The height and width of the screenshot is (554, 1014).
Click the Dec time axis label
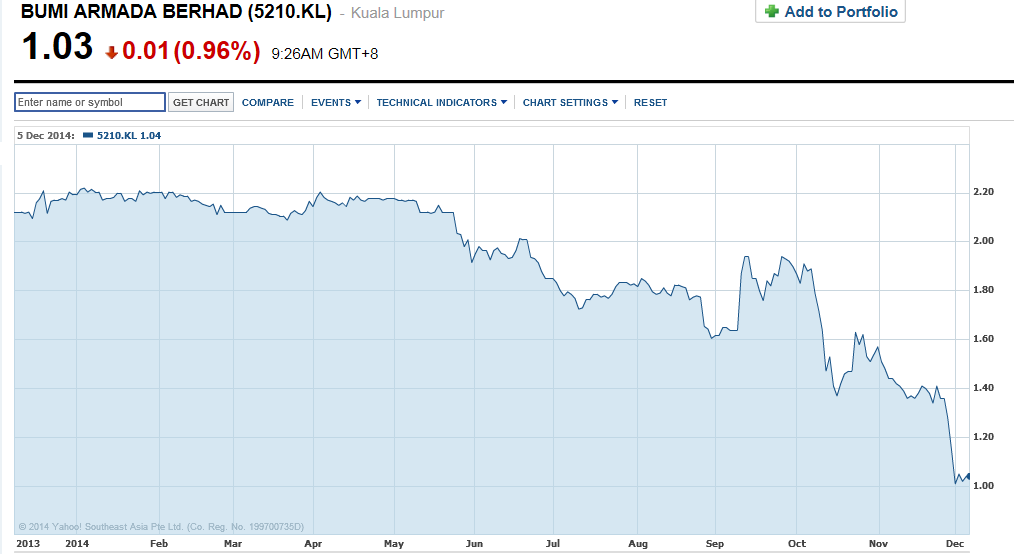pos(955,544)
